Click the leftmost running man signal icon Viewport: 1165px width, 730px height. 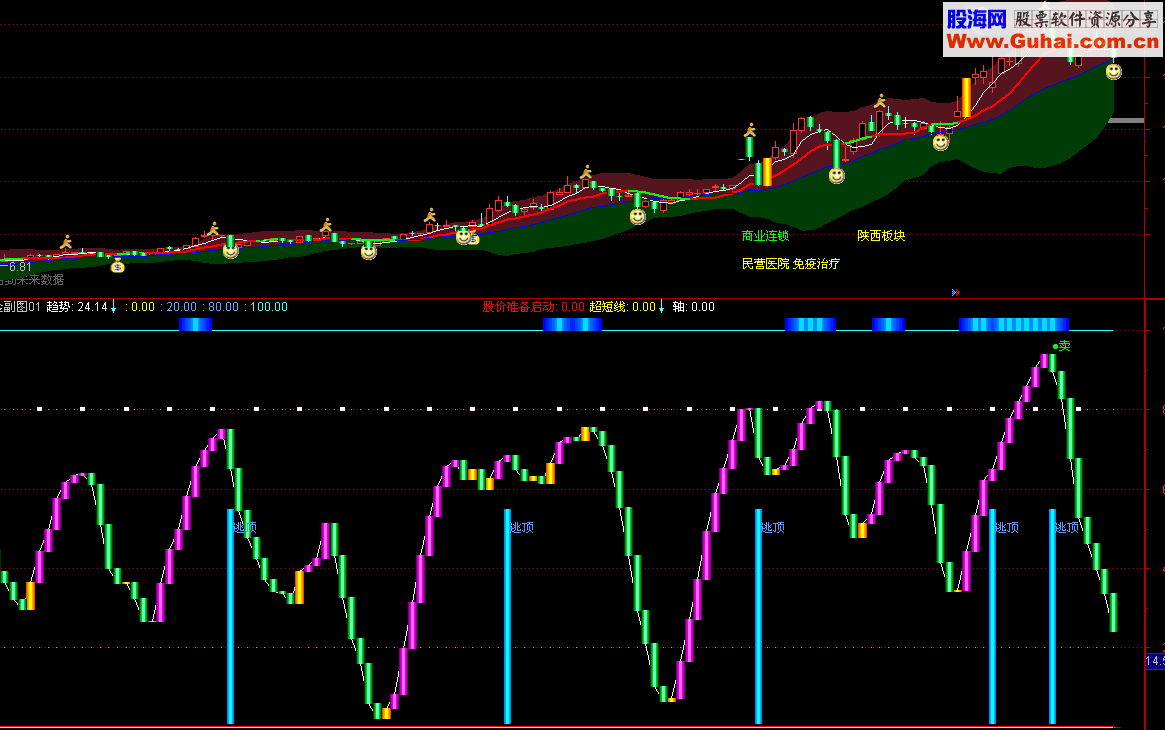[66, 242]
